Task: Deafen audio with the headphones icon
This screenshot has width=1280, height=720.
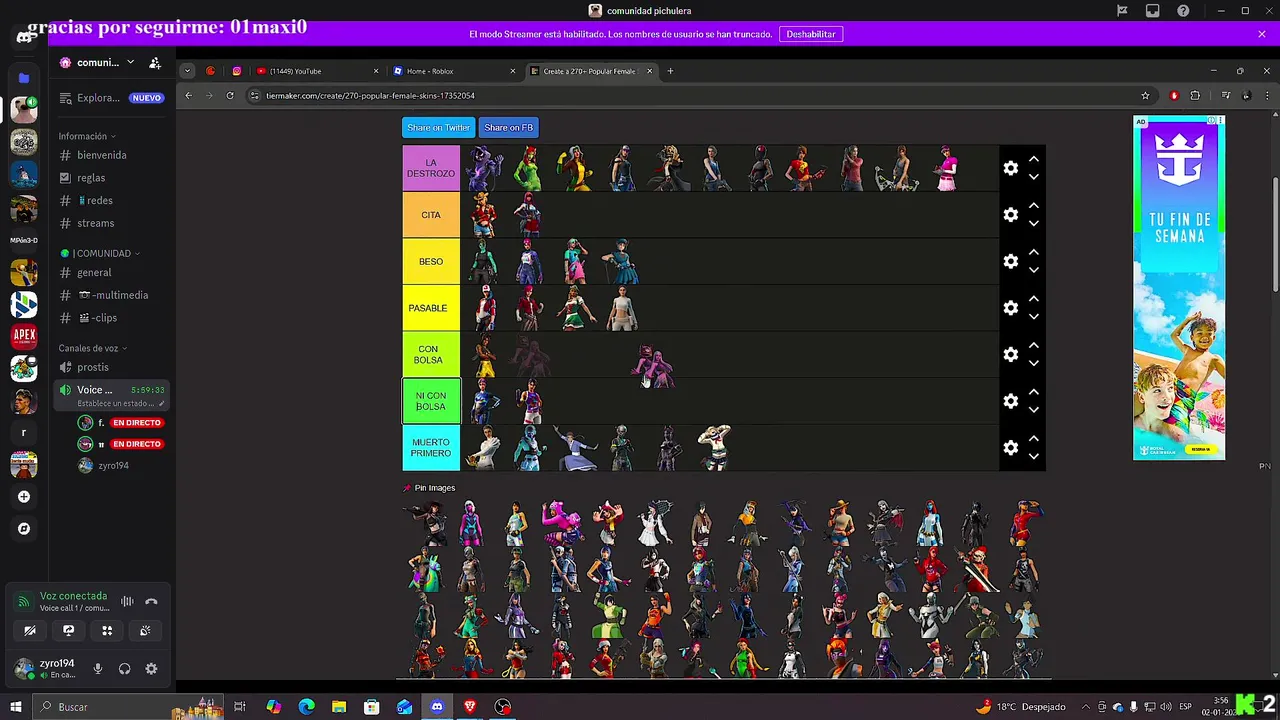Action: tap(125, 669)
